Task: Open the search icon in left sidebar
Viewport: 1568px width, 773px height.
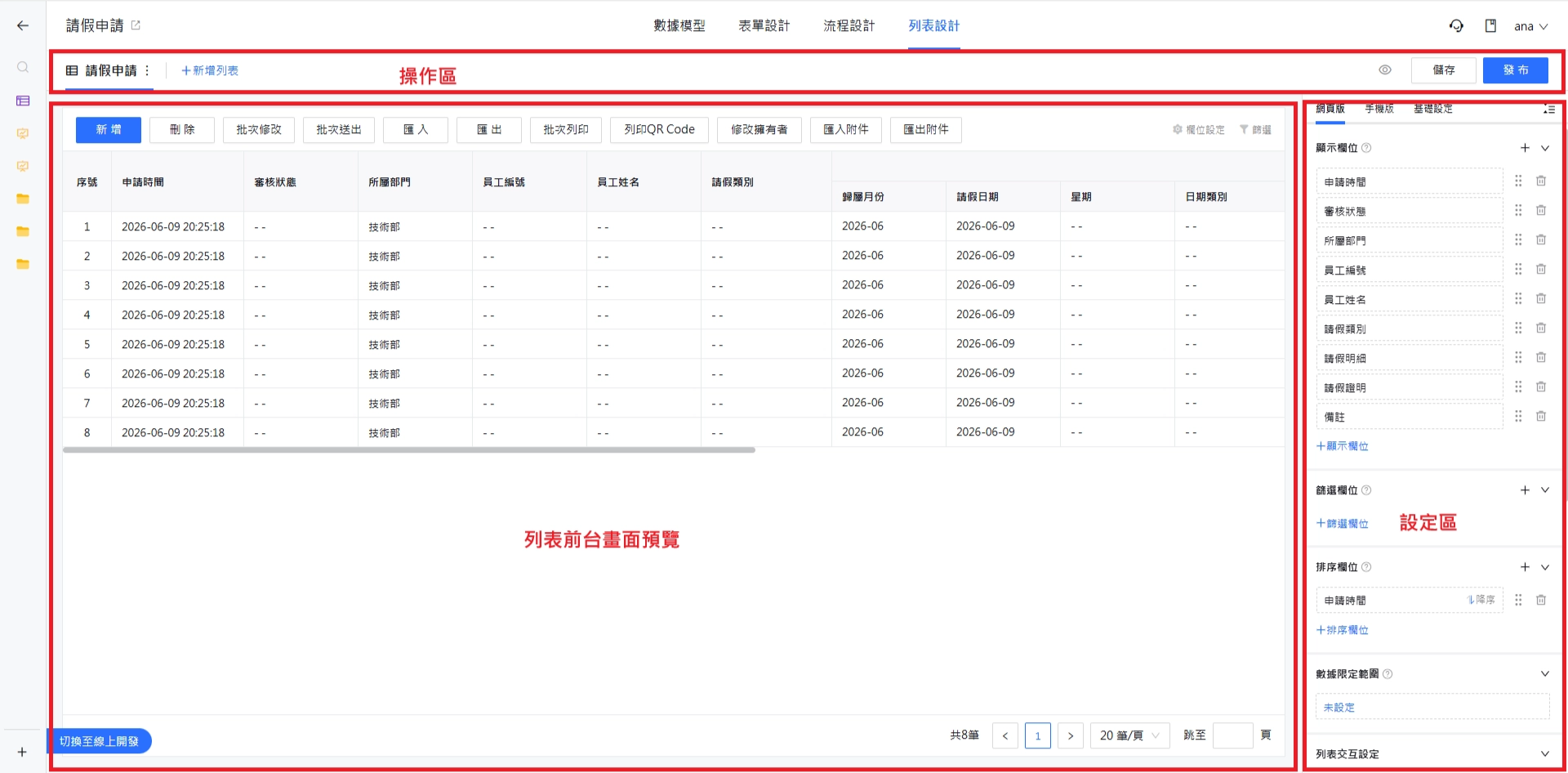Action: click(x=23, y=67)
